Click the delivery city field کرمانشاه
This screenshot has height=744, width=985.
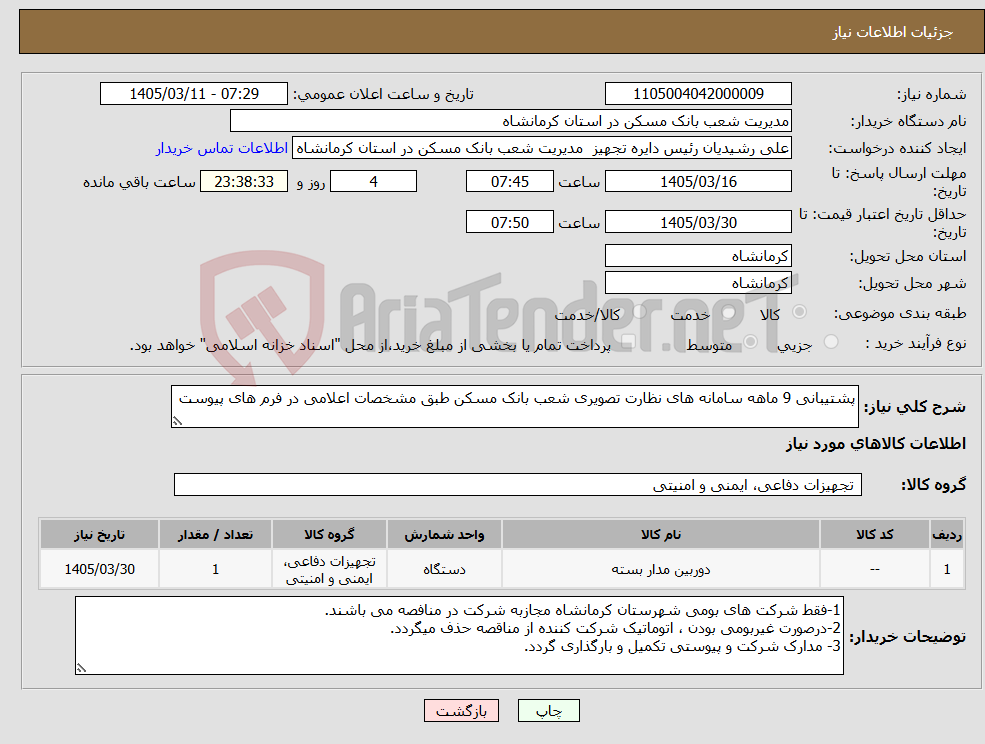[698, 283]
